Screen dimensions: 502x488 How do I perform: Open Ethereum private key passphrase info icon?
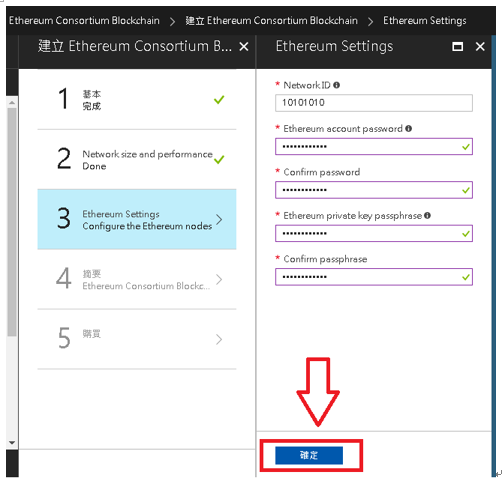tap(427, 216)
